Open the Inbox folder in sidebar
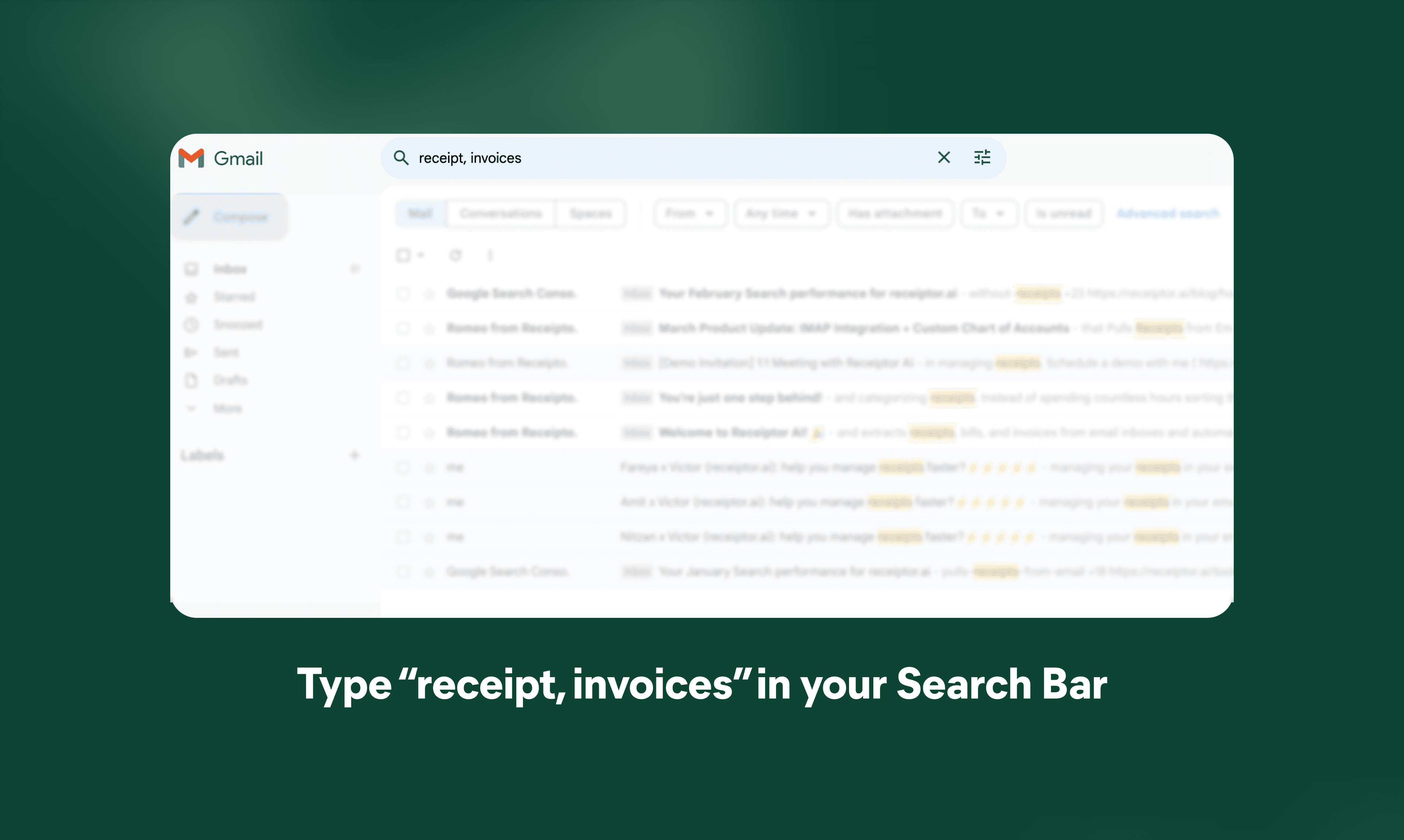Image resolution: width=1404 pixels, height=840 pixels. pyautogui.click(x=230, y=269)
